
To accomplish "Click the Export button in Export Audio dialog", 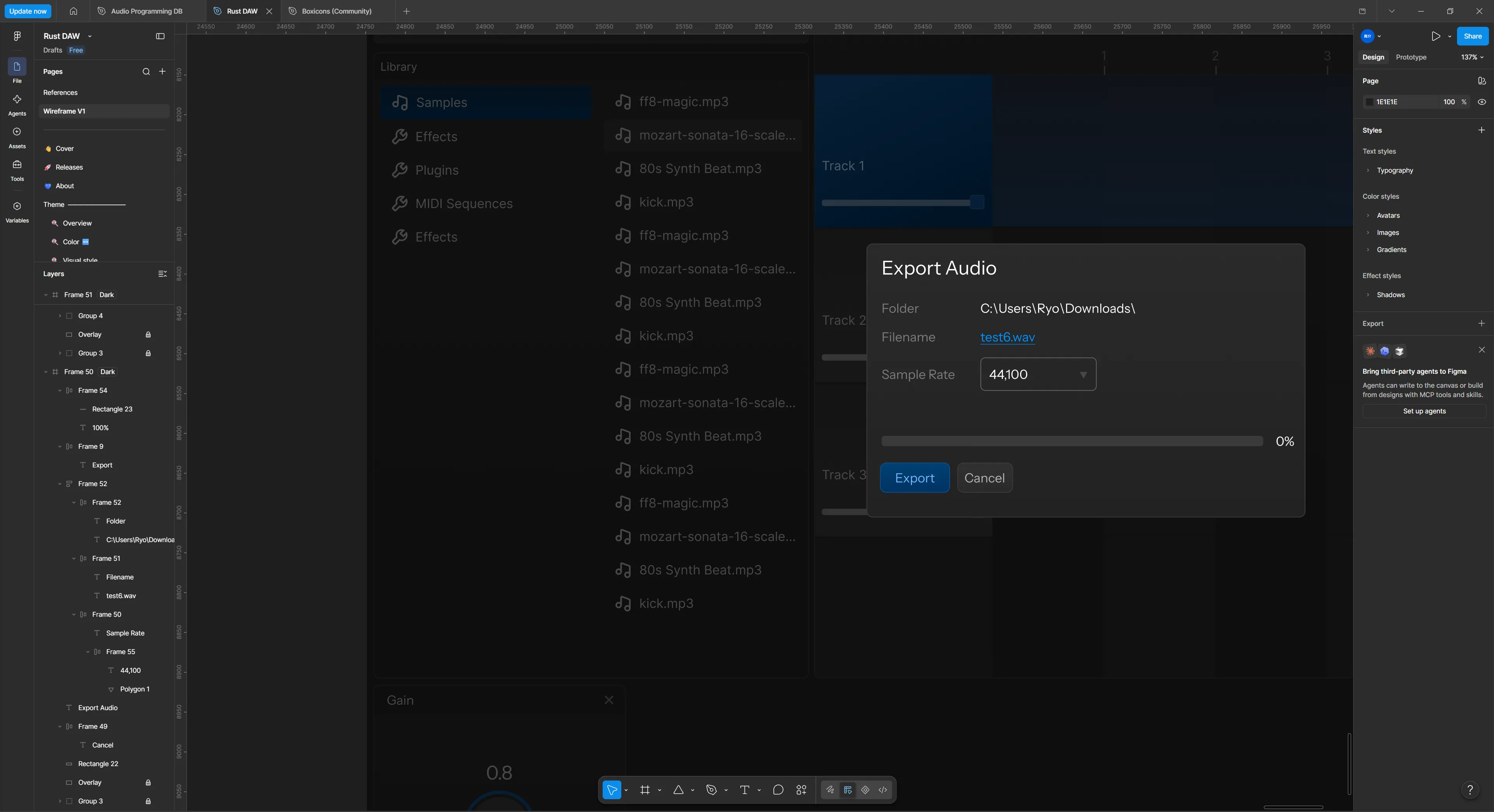I will (x=915, y=478).
